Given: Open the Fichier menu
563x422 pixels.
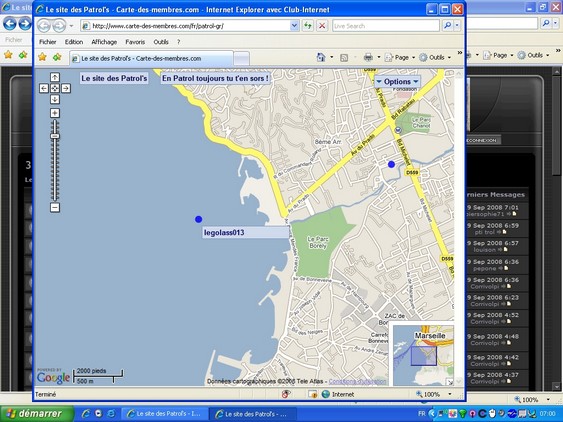Looking at the screenshot, I should coord(47,42).
